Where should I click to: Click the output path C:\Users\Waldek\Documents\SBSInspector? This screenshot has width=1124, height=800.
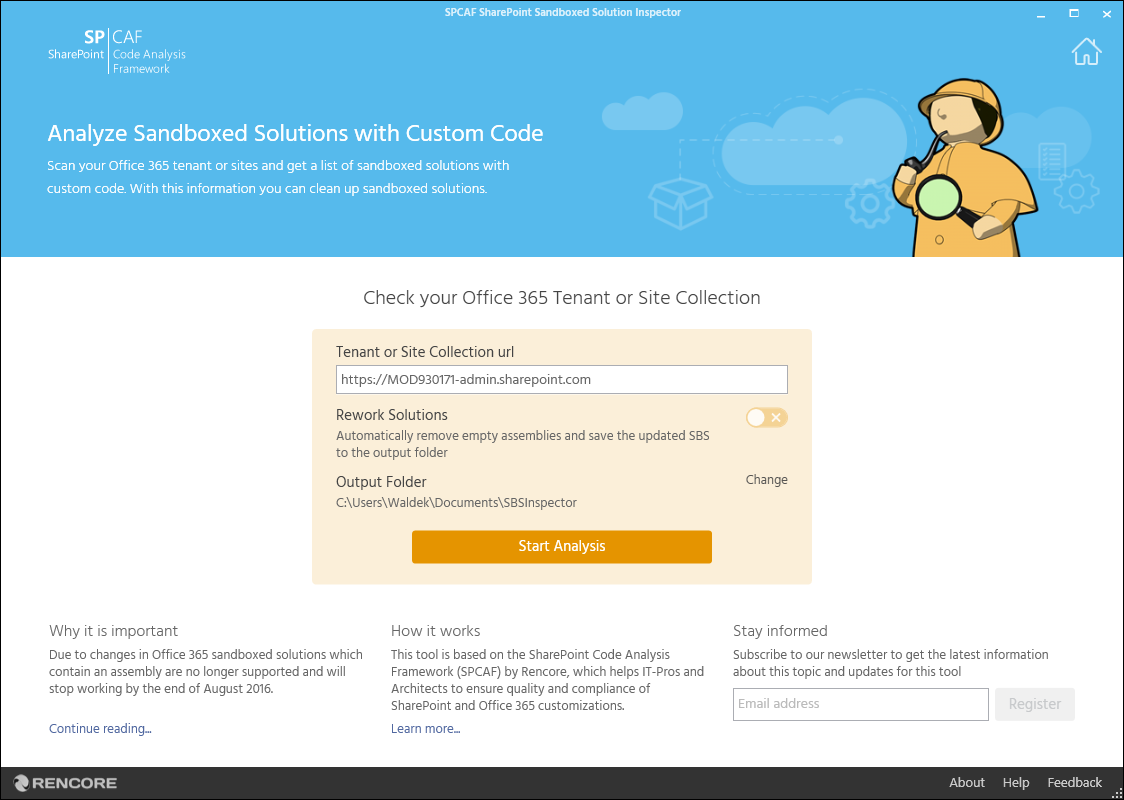tap(456, 503)
